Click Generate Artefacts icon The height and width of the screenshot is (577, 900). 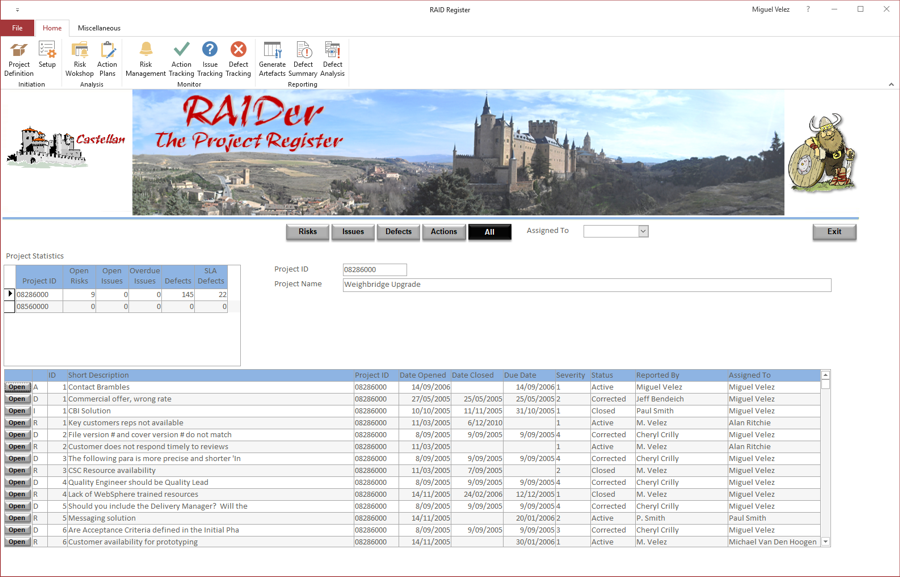(x=272, y=59)
